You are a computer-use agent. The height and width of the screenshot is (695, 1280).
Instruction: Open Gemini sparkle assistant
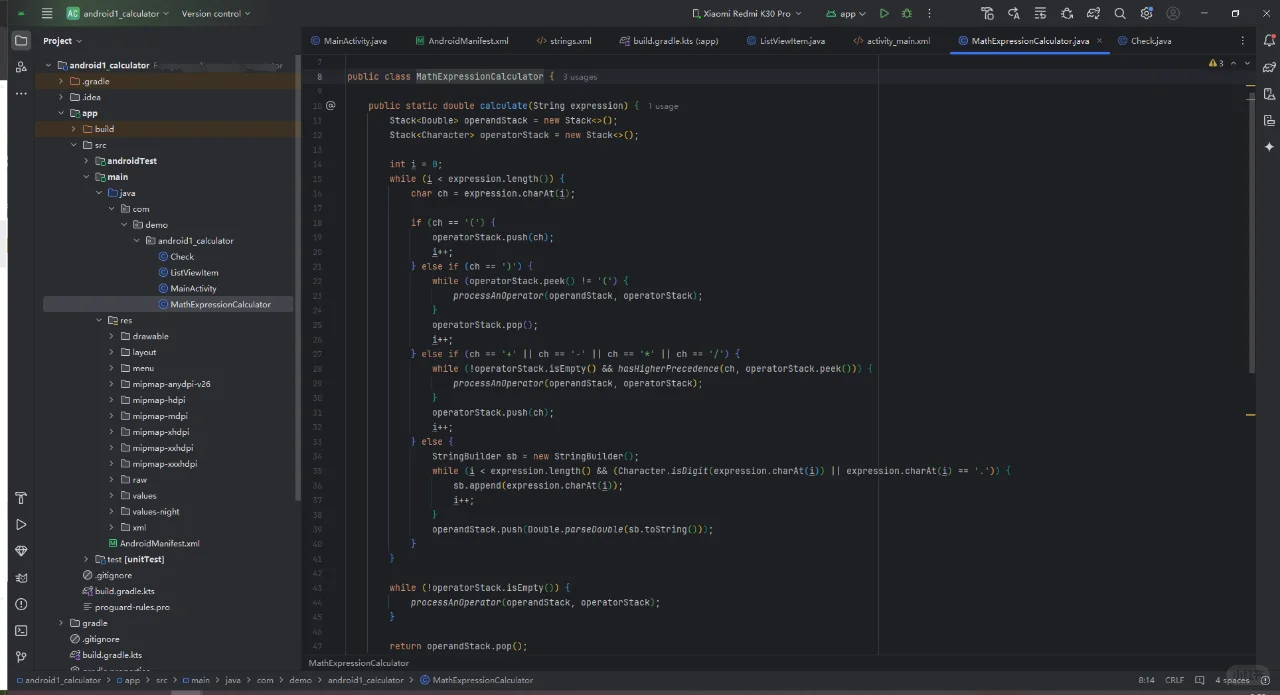pyautogui.click(x=1269, y=147)
